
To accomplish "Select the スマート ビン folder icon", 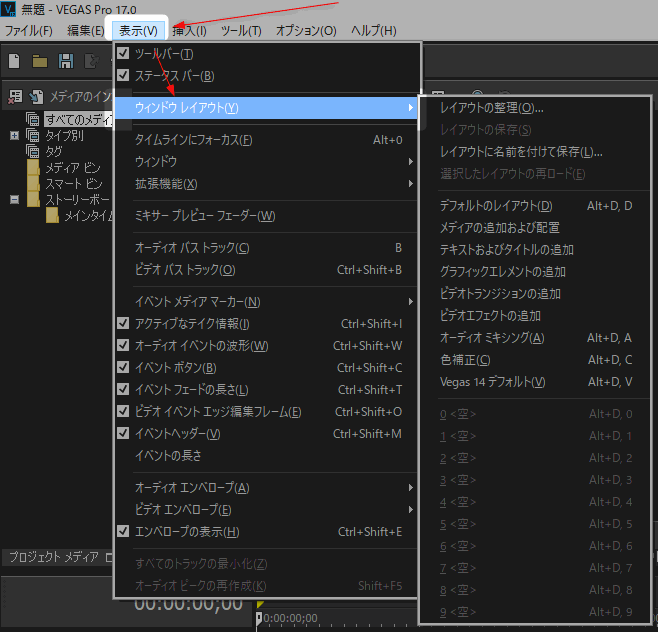I will click(34, 184).
